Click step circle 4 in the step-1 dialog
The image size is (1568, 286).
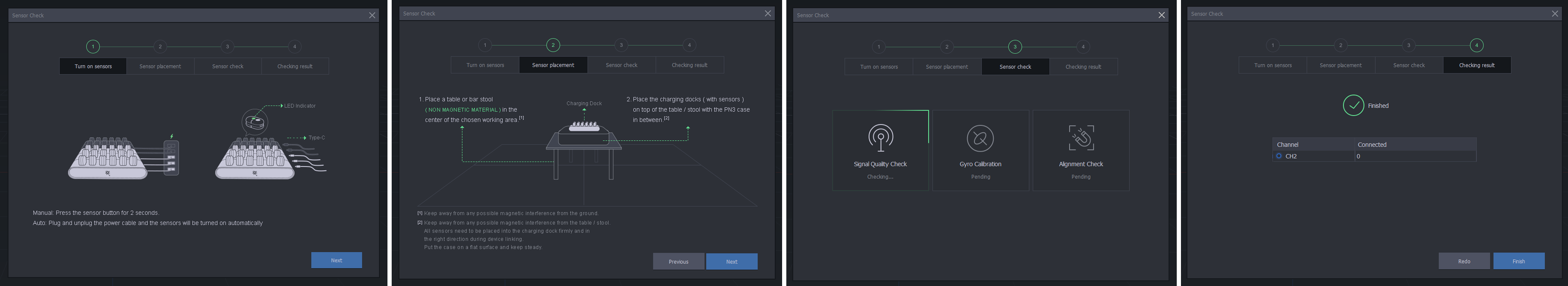(x=295, y=46)
